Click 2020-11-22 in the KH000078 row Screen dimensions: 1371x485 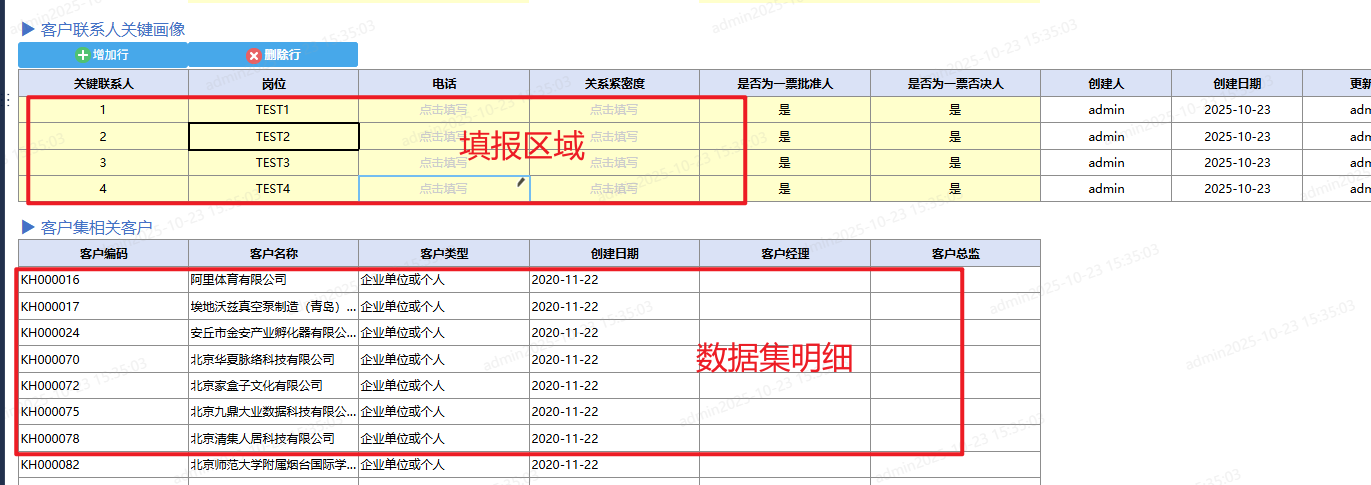click(565, 438)
